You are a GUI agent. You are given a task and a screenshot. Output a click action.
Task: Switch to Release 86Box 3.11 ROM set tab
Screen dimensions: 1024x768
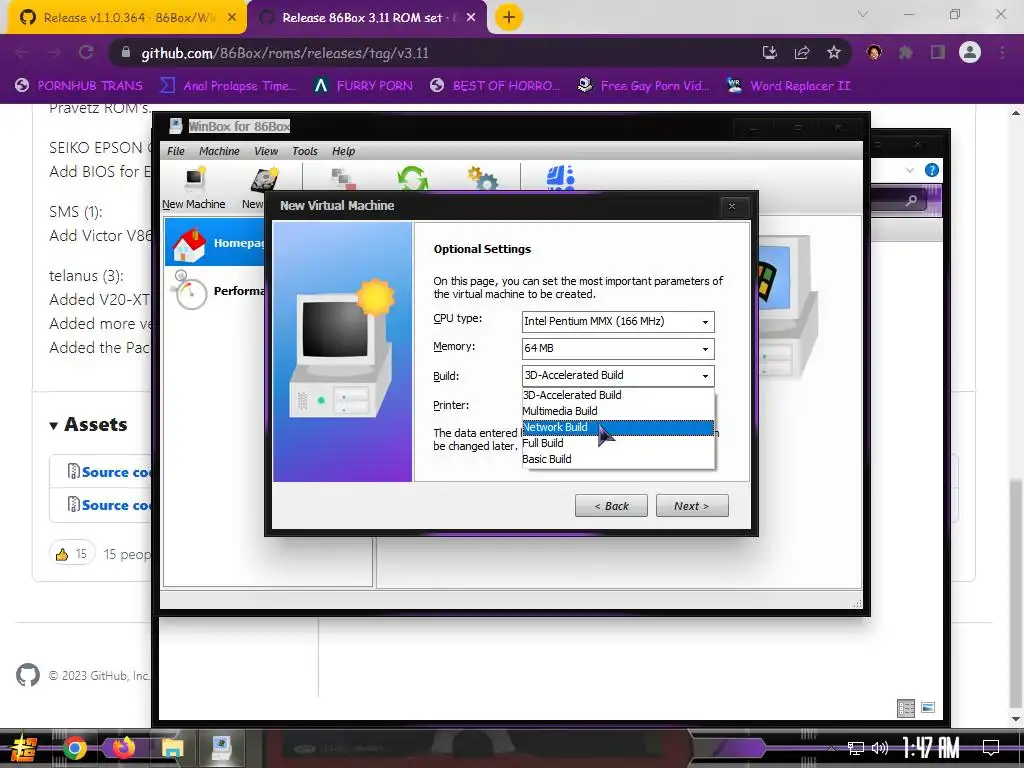click(x=367, y=18)
